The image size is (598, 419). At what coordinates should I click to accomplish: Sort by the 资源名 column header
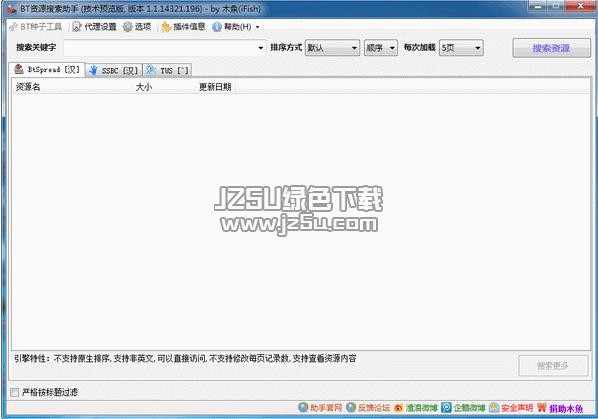tap(72, 87)
